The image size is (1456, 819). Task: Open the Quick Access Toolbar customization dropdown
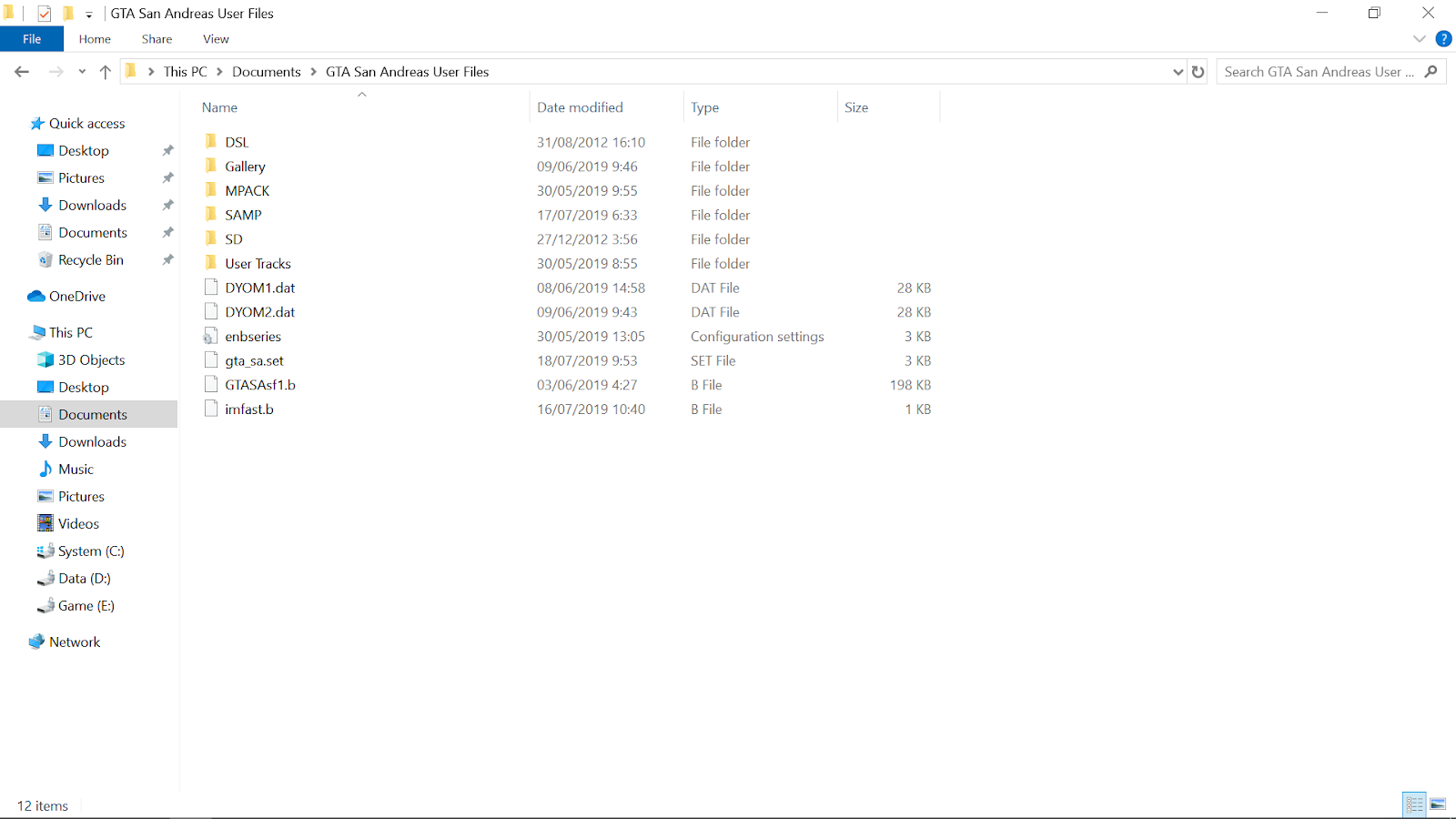tap(86, 14)
